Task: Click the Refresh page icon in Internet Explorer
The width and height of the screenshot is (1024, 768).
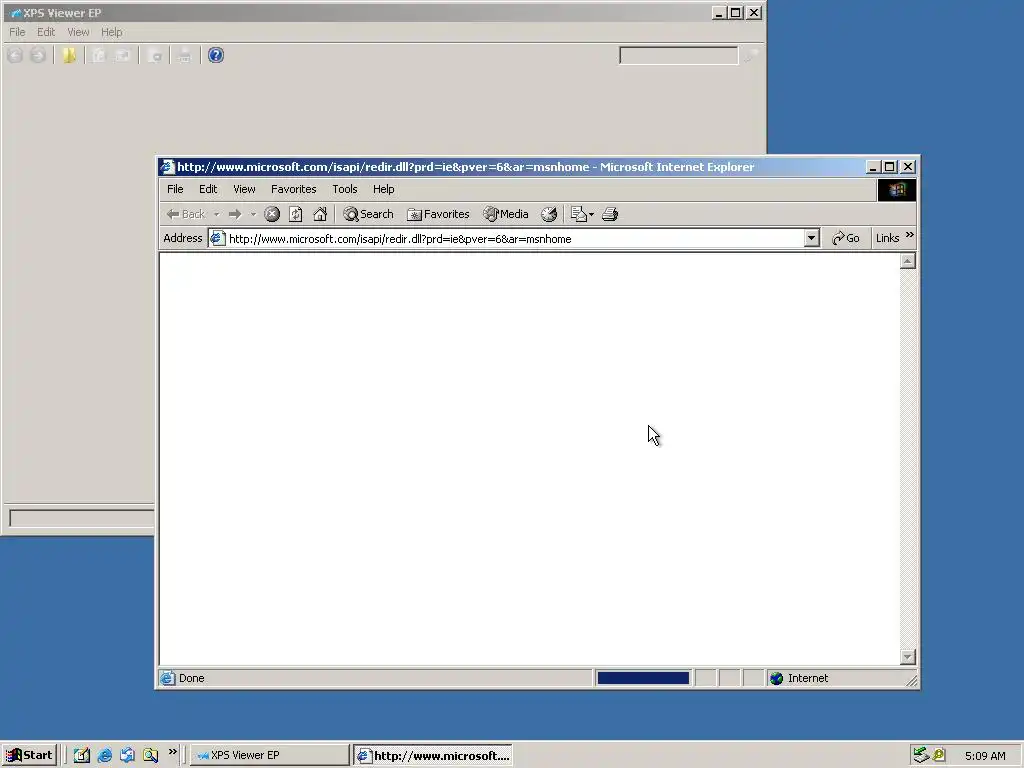Action: pyautogui.click(x=295, y=214)
